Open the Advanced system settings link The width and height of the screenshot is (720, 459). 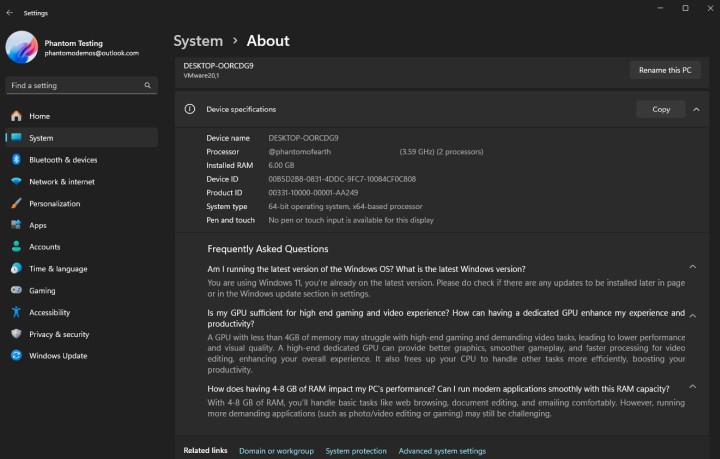pyautogui.click(x=442, y=451)
